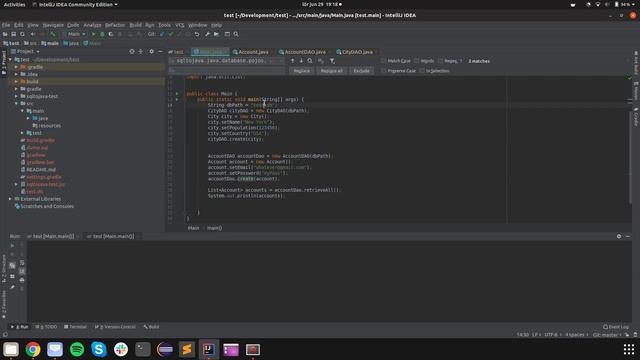The image size is (640, 360).
Task: Go to previous search occurrence arrow
Action: point(292,61)
